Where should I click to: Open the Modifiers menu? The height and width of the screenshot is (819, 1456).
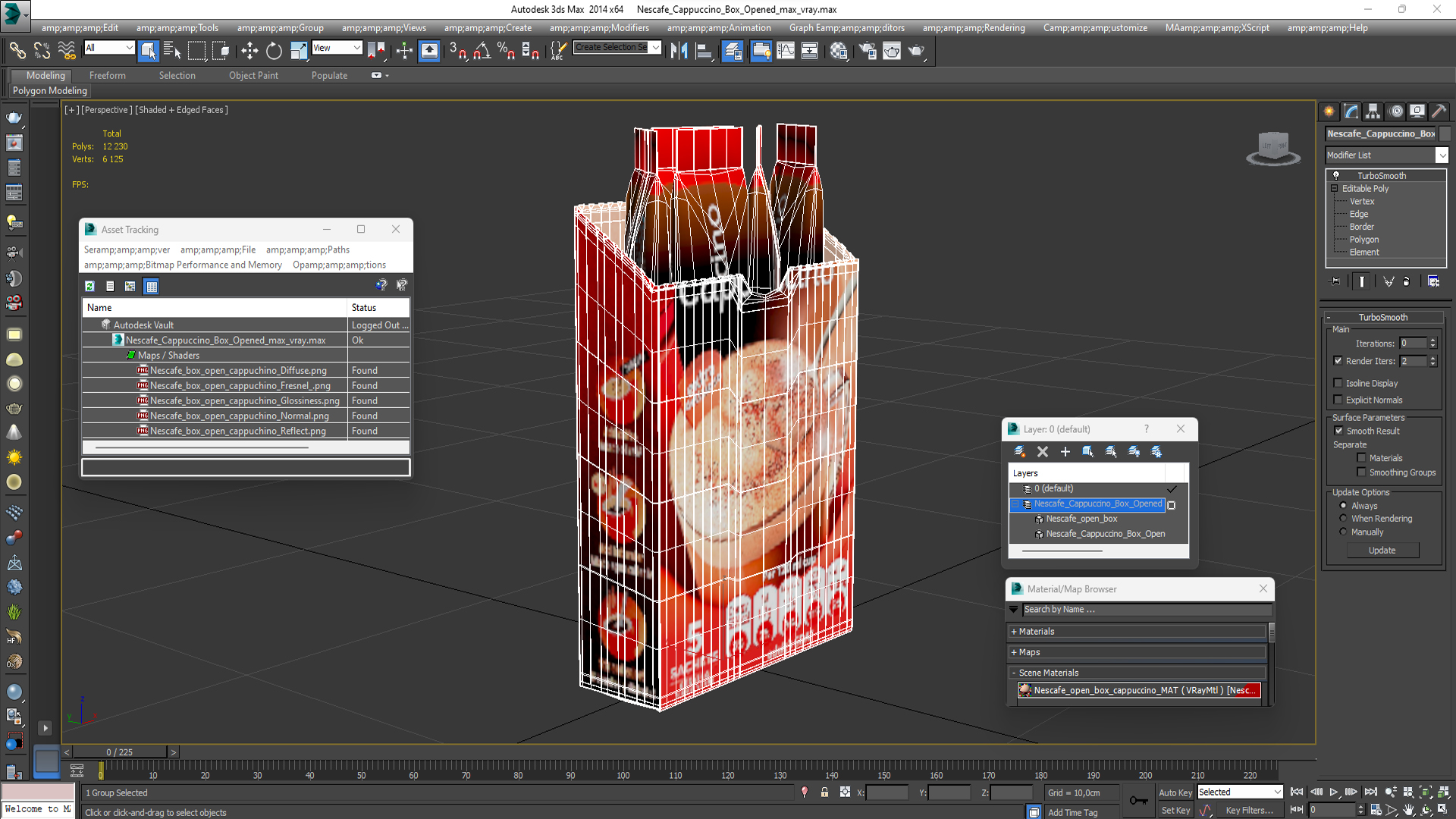[x=599, y=28]
